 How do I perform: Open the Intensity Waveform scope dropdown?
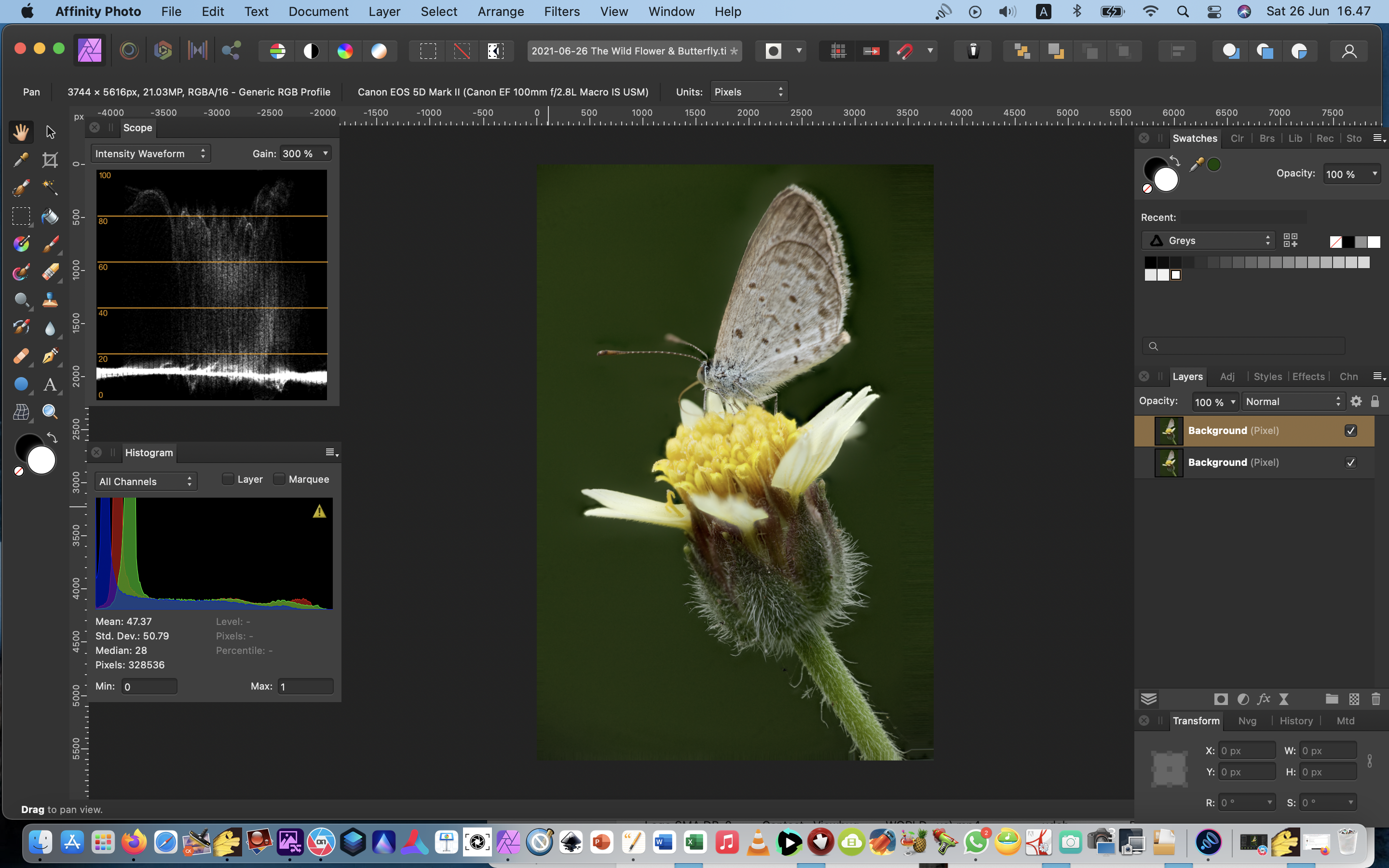(150, 153)
